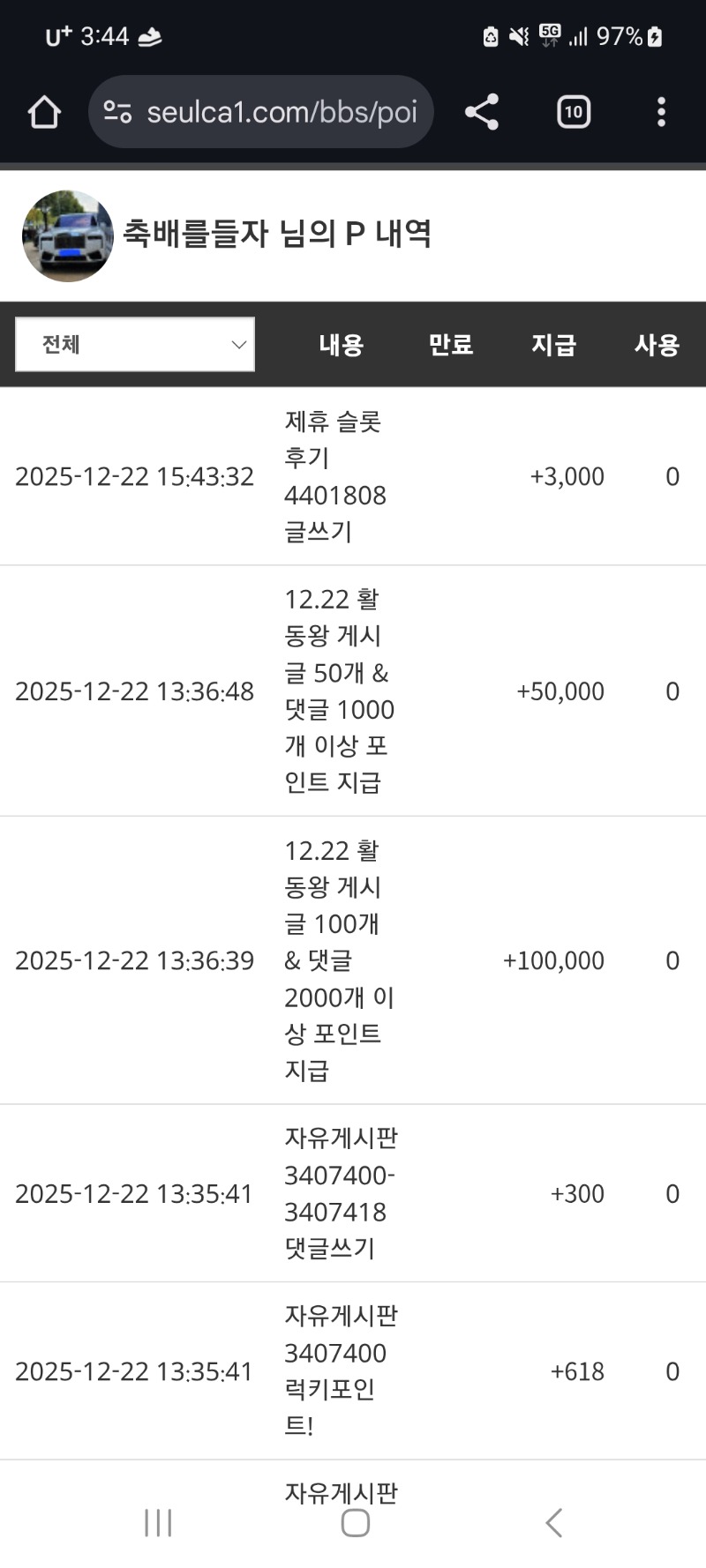Open the 자유게시판 3407400-3407418 댓글쓰기 entry
The height and width of the screenshot is (1568, 706).
(340, 1193)
